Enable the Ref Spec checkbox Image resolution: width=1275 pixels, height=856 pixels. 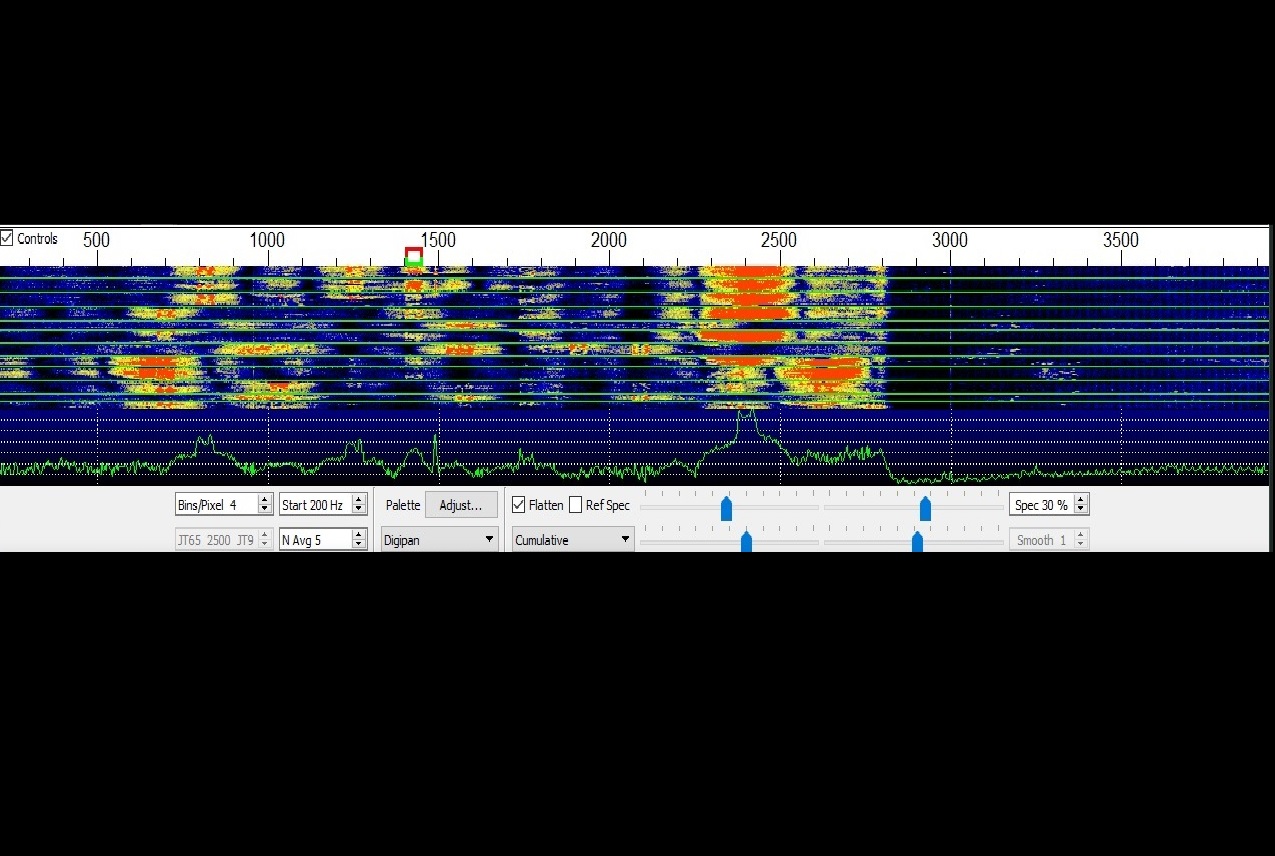coord(576,505)
